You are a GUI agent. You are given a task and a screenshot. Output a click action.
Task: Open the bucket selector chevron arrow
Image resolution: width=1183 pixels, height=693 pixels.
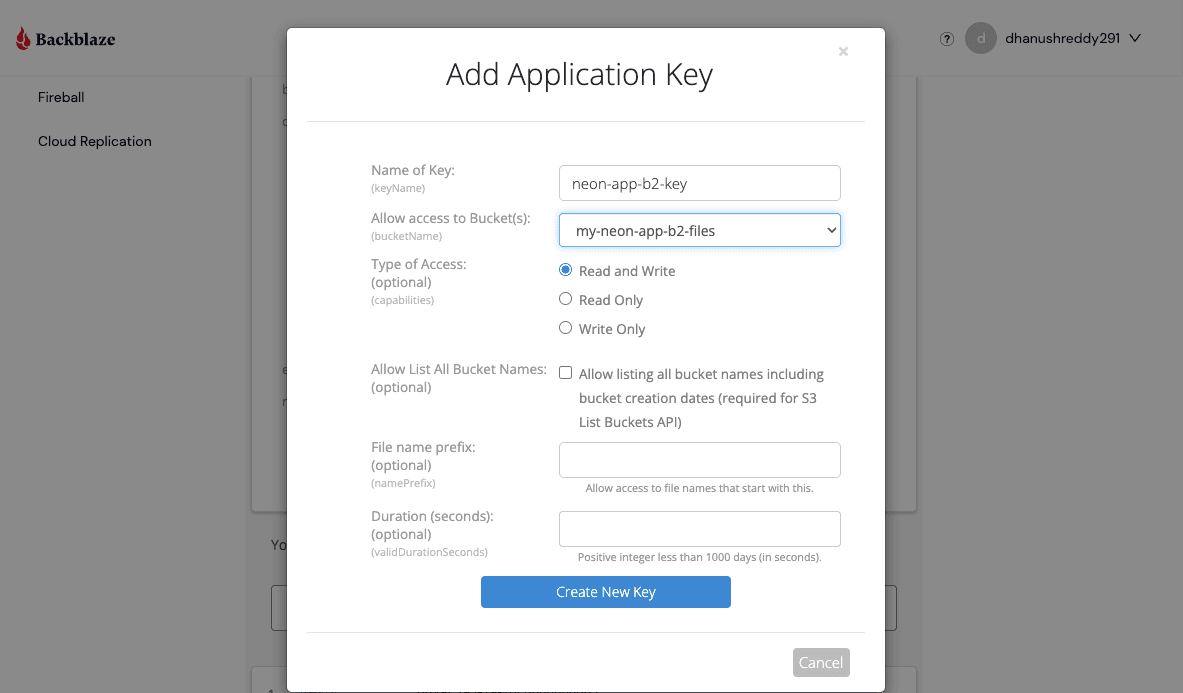[831, 229]
